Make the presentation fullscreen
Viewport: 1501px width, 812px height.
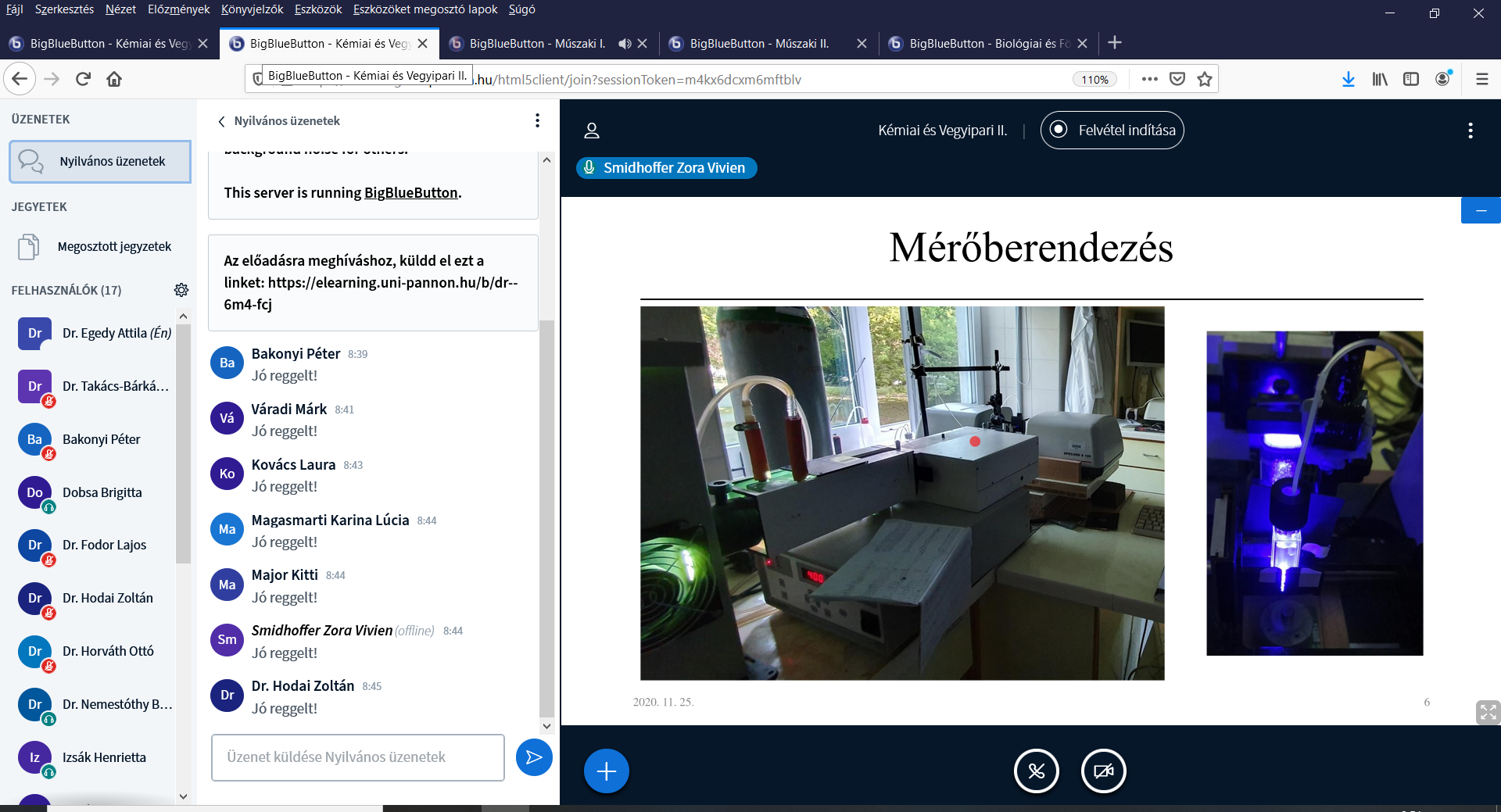1487,712
